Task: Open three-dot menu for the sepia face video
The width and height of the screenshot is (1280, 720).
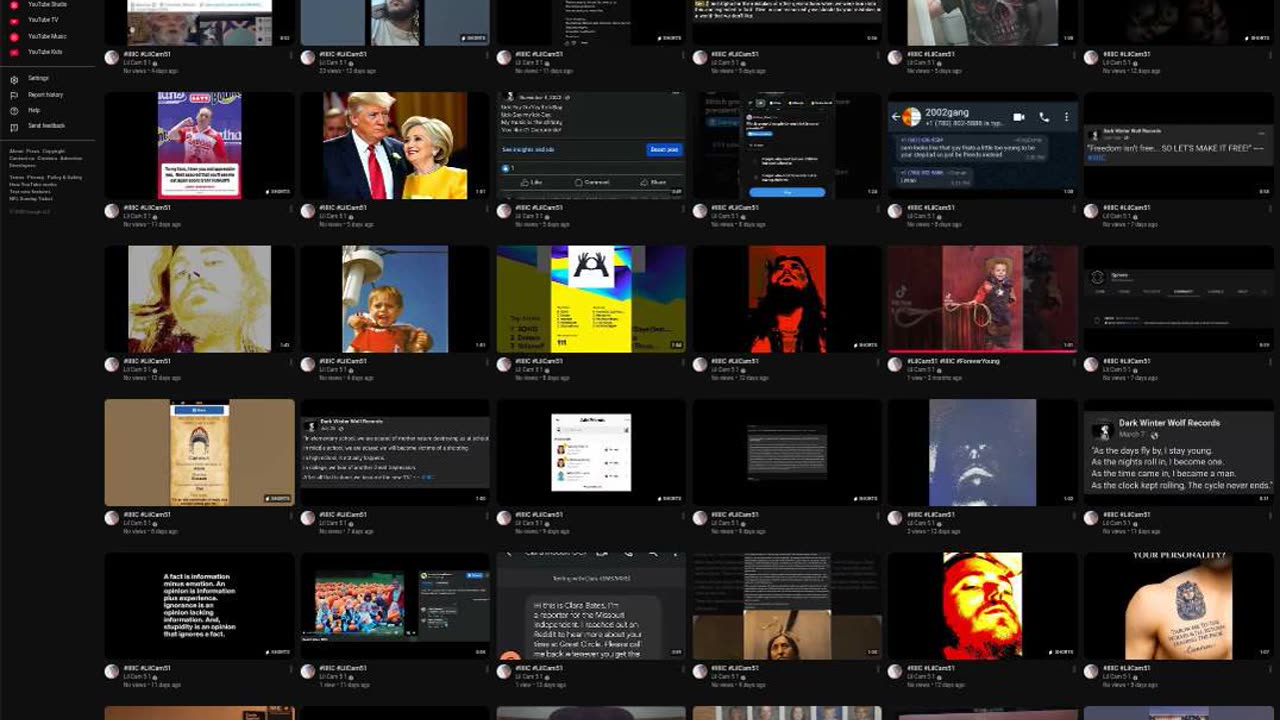Action: [x=289, y=362]
